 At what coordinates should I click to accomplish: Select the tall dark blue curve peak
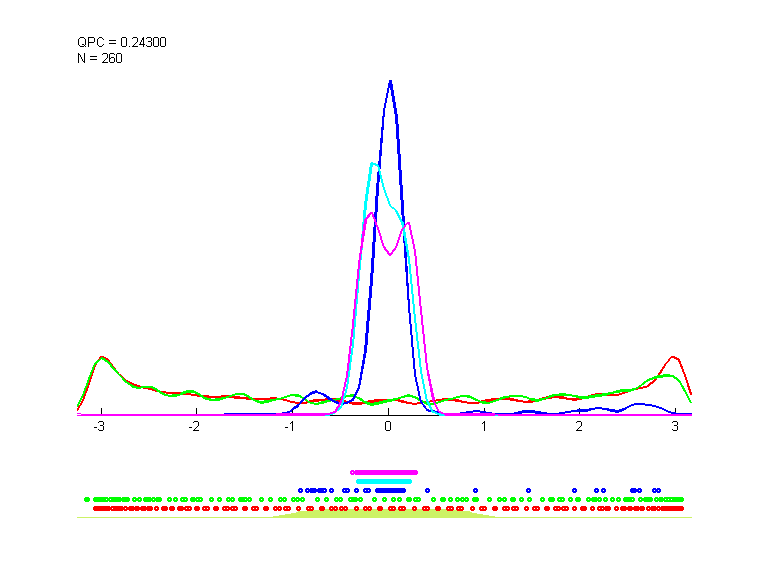click(x=390, y=83)
